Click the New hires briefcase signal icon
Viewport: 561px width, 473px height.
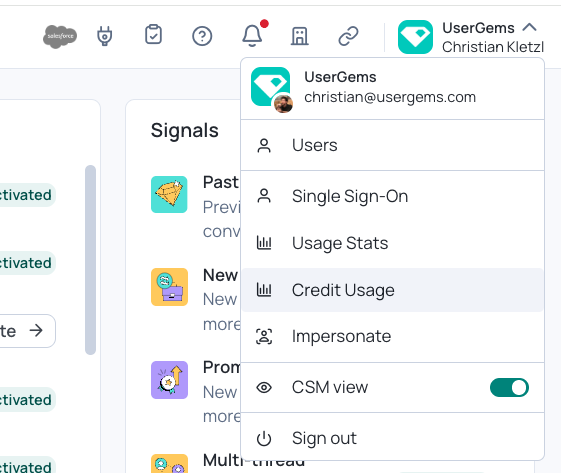(x=169, y=287)
